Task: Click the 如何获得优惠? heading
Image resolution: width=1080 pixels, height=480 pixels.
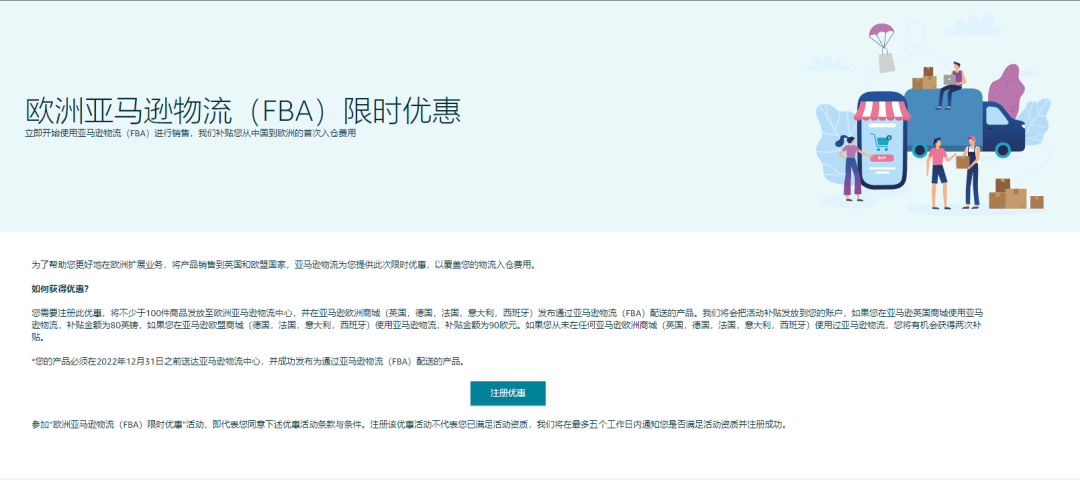Action: 60,289
